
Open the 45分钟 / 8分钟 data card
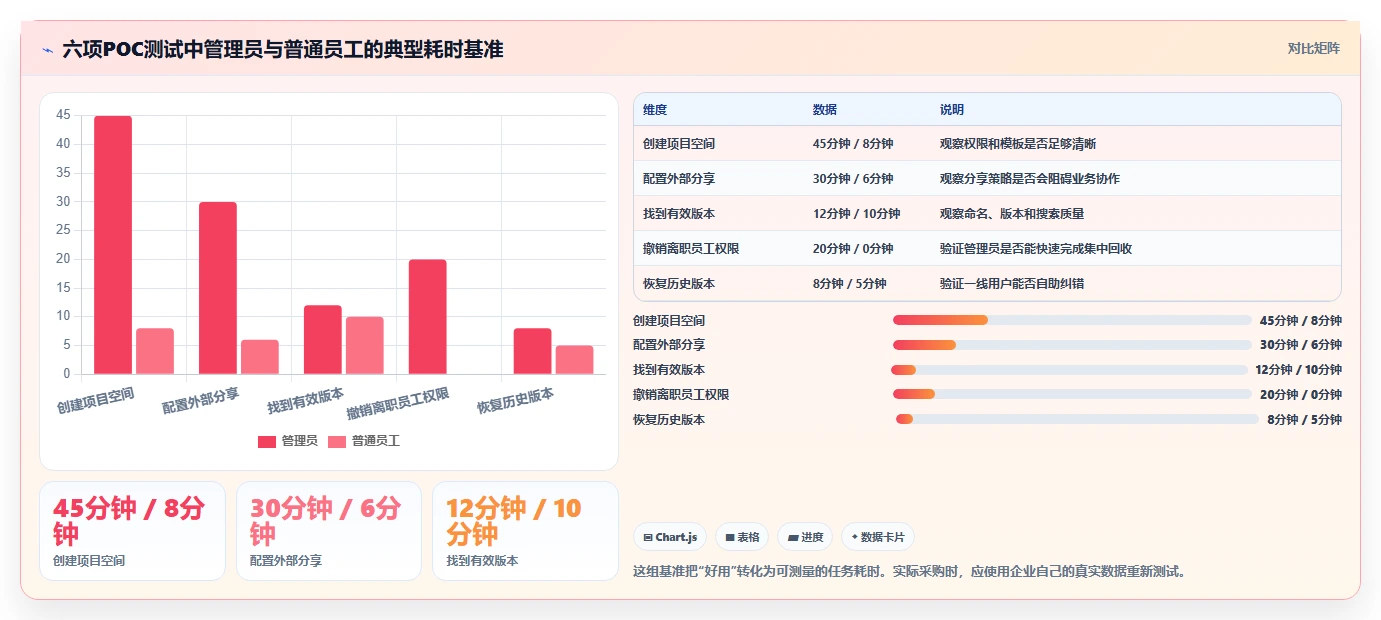click(x=132, y=531)
